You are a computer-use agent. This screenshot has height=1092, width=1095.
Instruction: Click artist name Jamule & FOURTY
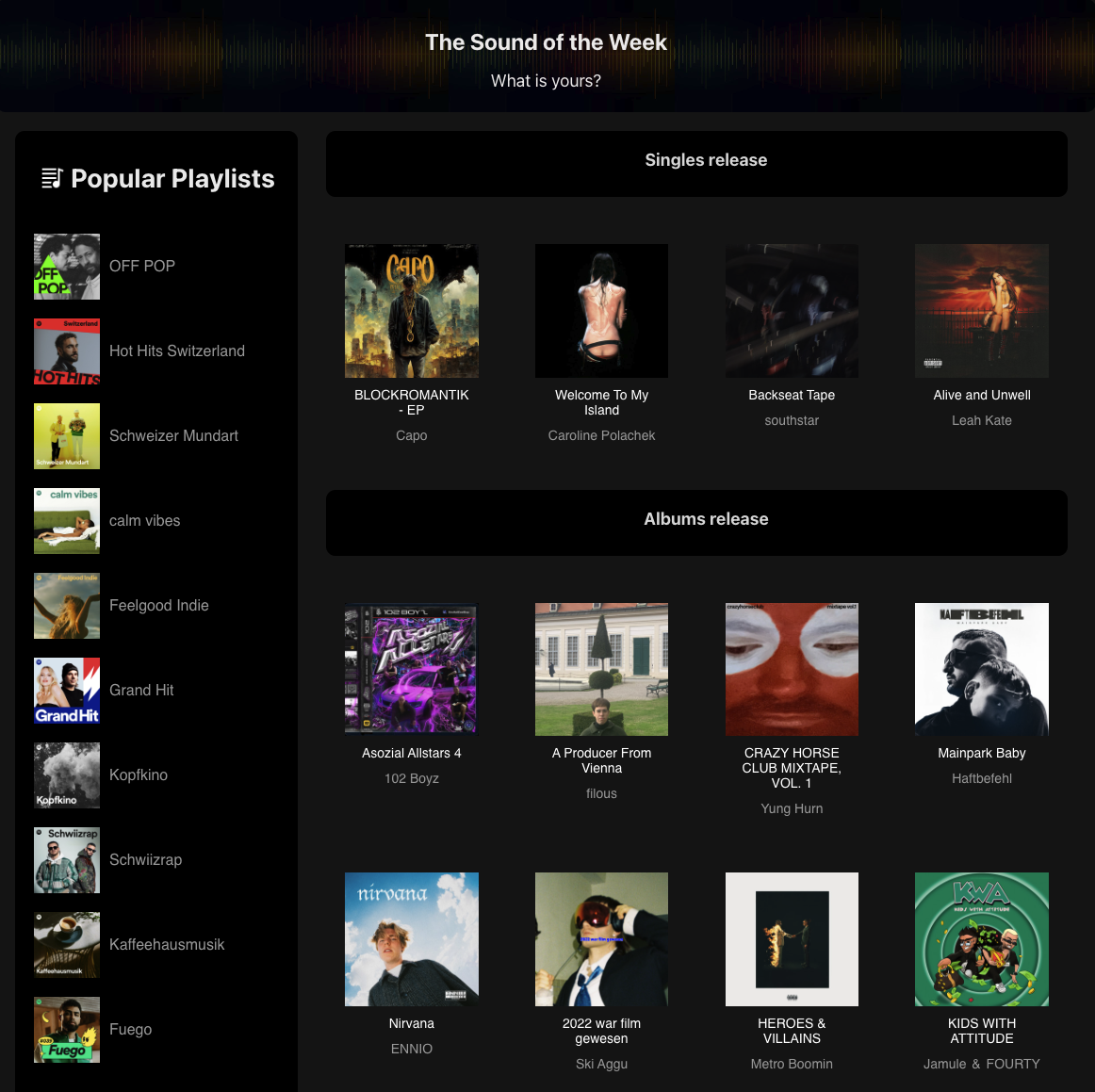click(x=982, y=1064)
